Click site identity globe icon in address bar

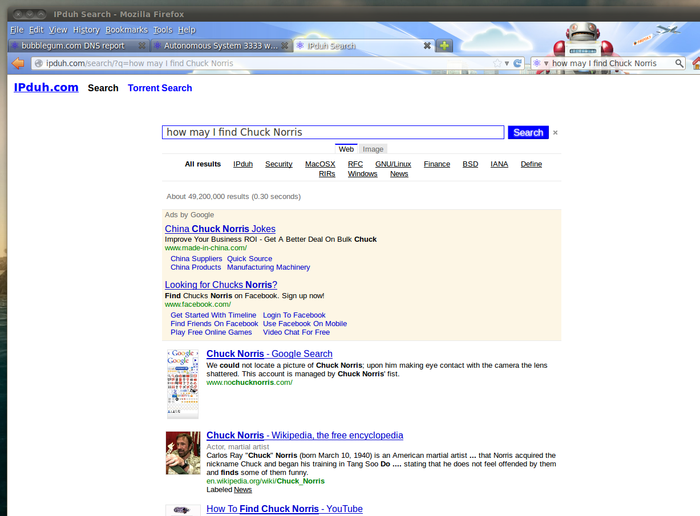[x=39, y=63]
